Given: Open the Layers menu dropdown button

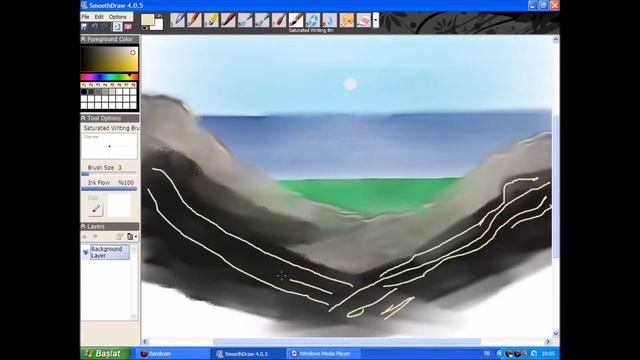Looking at the screenshot, I should click(x=132, y=236).
